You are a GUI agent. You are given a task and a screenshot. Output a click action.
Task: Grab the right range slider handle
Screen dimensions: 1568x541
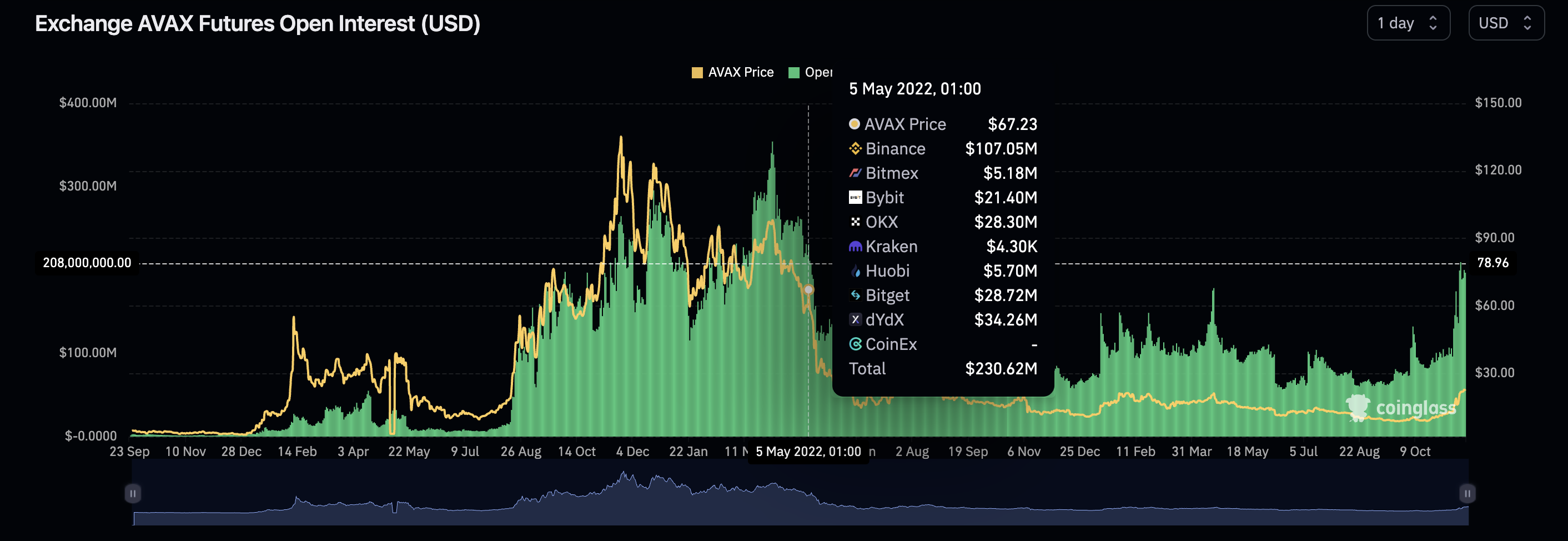pyautogui.click(x=1467, y=493)
